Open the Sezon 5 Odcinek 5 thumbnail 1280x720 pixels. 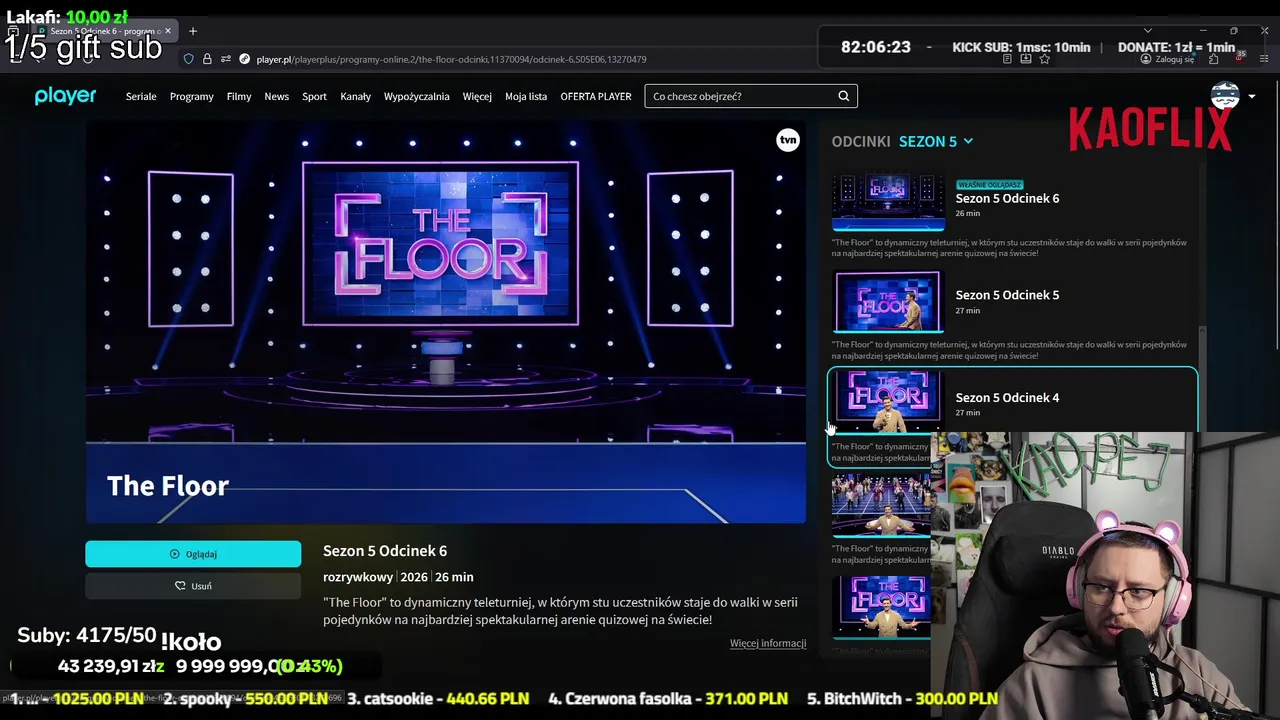[x=888, y=301]
